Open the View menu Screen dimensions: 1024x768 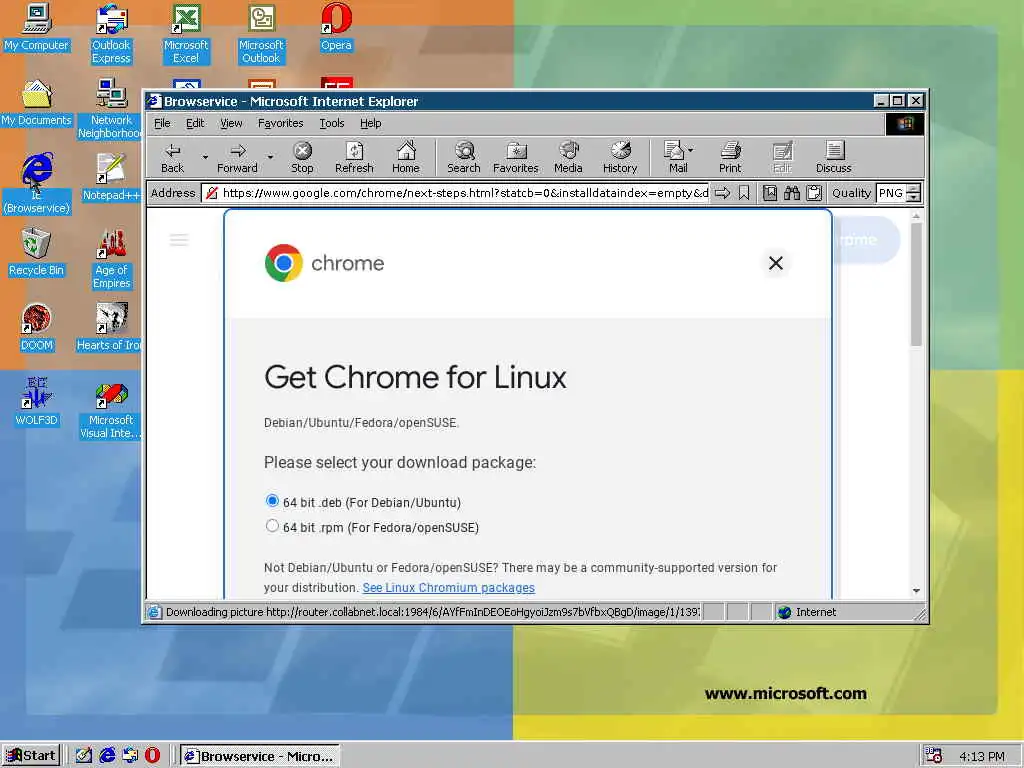tap(231, 123)
